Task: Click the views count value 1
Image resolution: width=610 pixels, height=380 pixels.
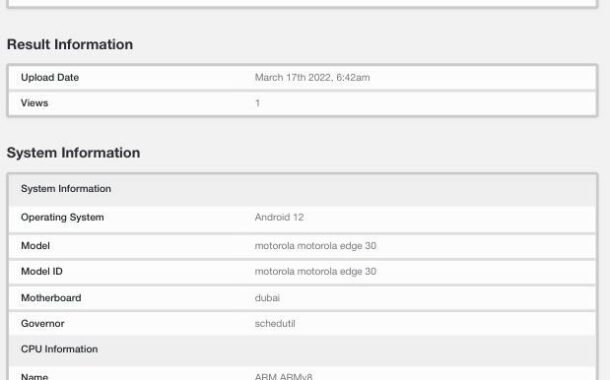Action: [x=257, y=103]
